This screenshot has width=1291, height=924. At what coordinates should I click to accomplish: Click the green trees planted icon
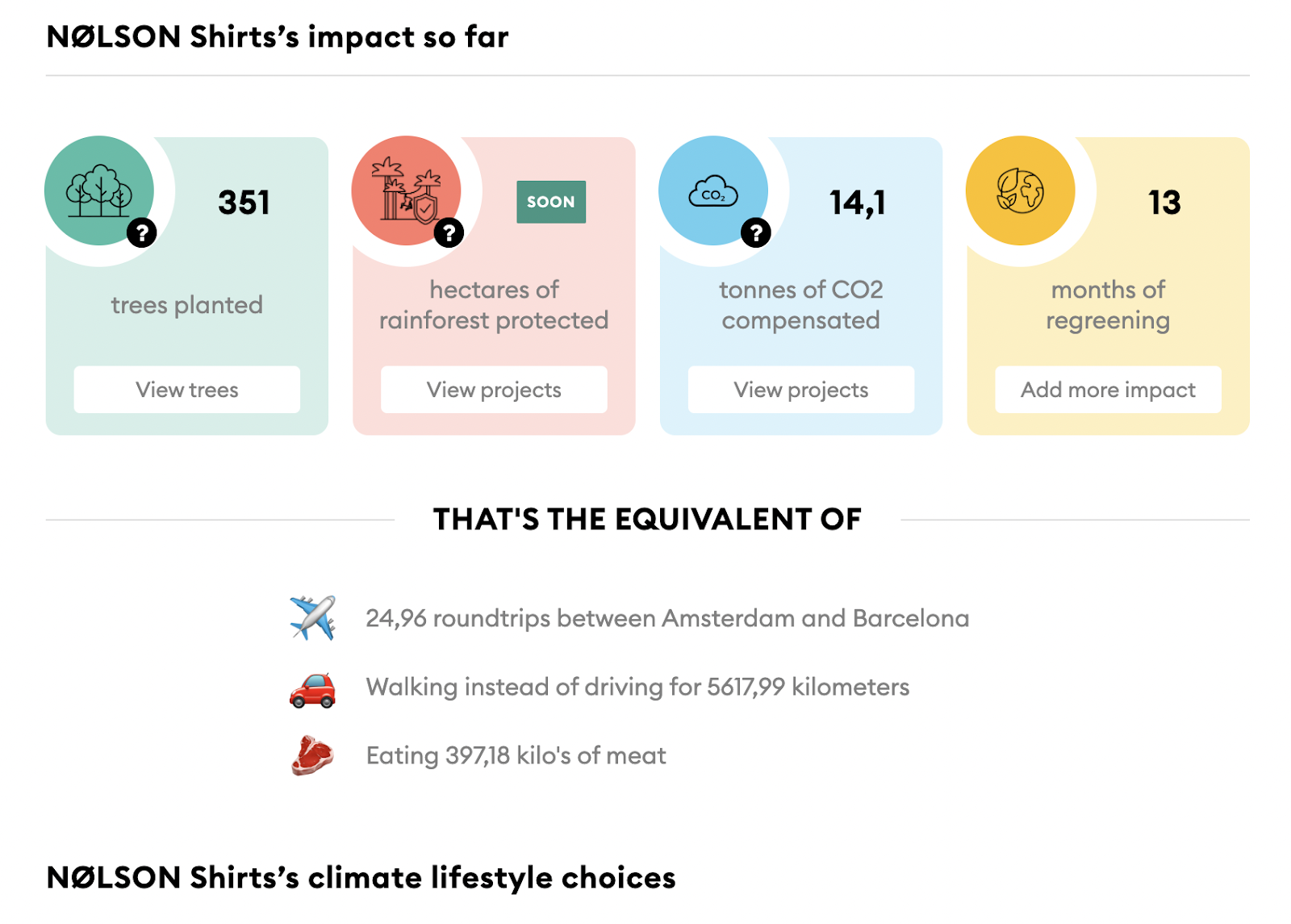click(99, 190)
